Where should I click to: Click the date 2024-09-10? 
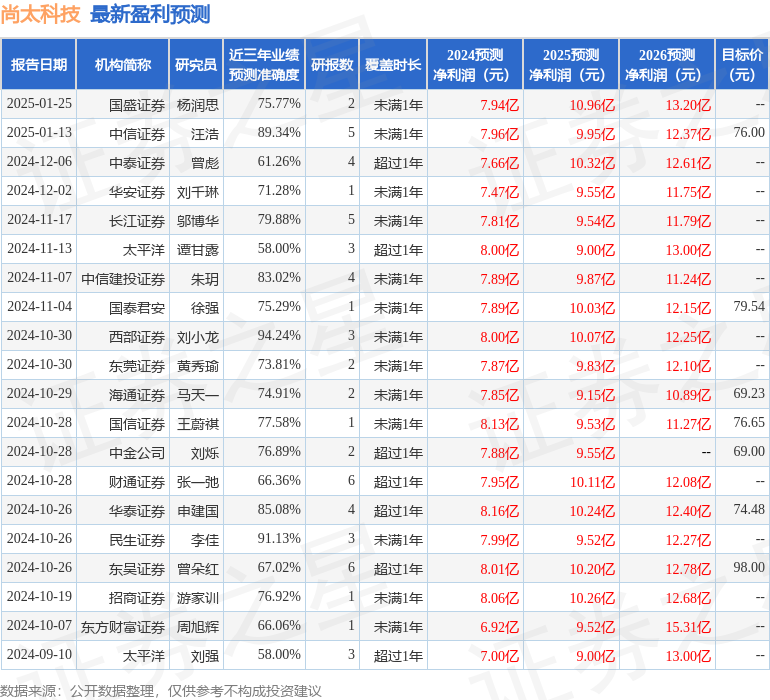point(39,654)
